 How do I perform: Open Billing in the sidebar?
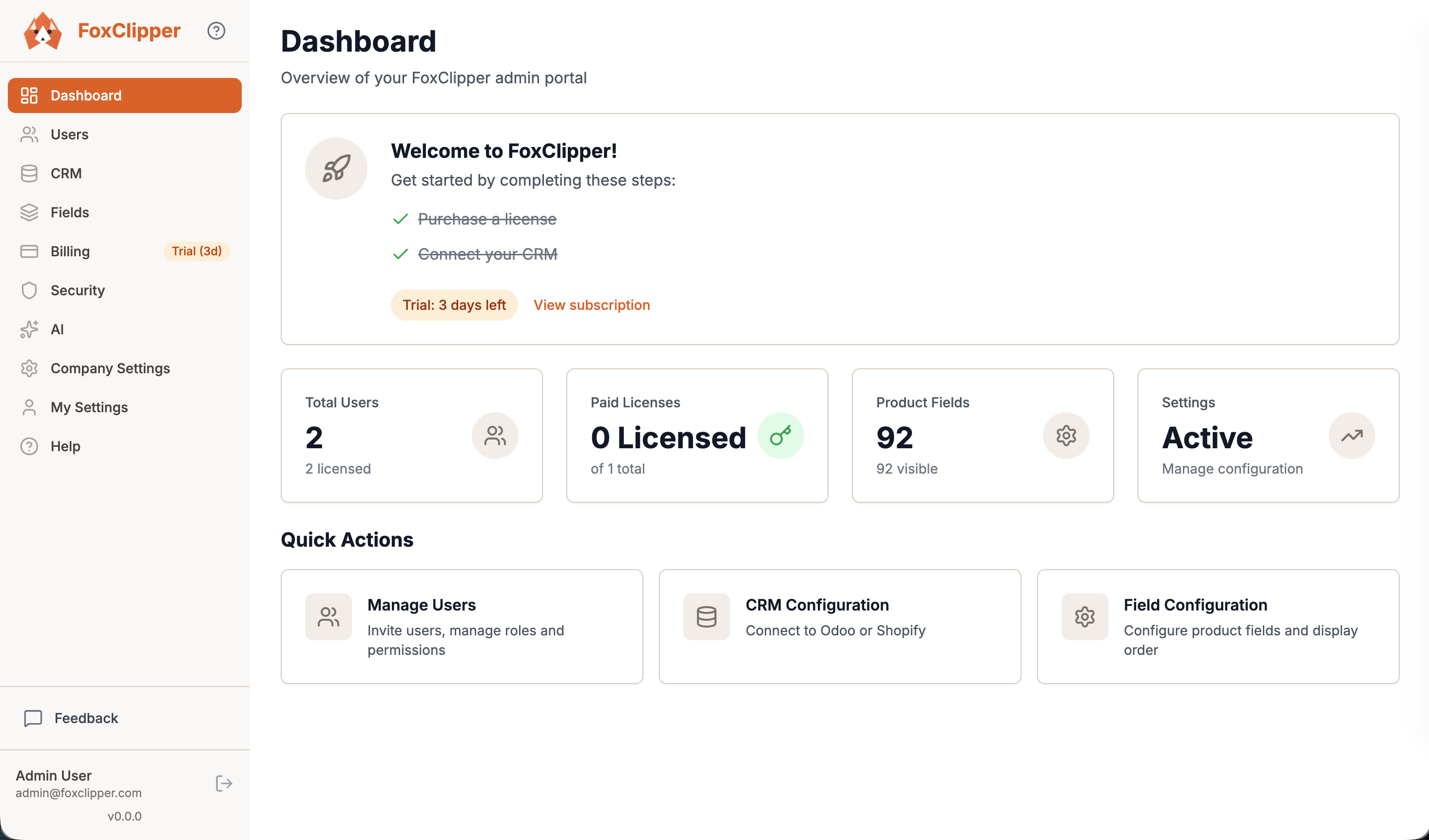70,251
